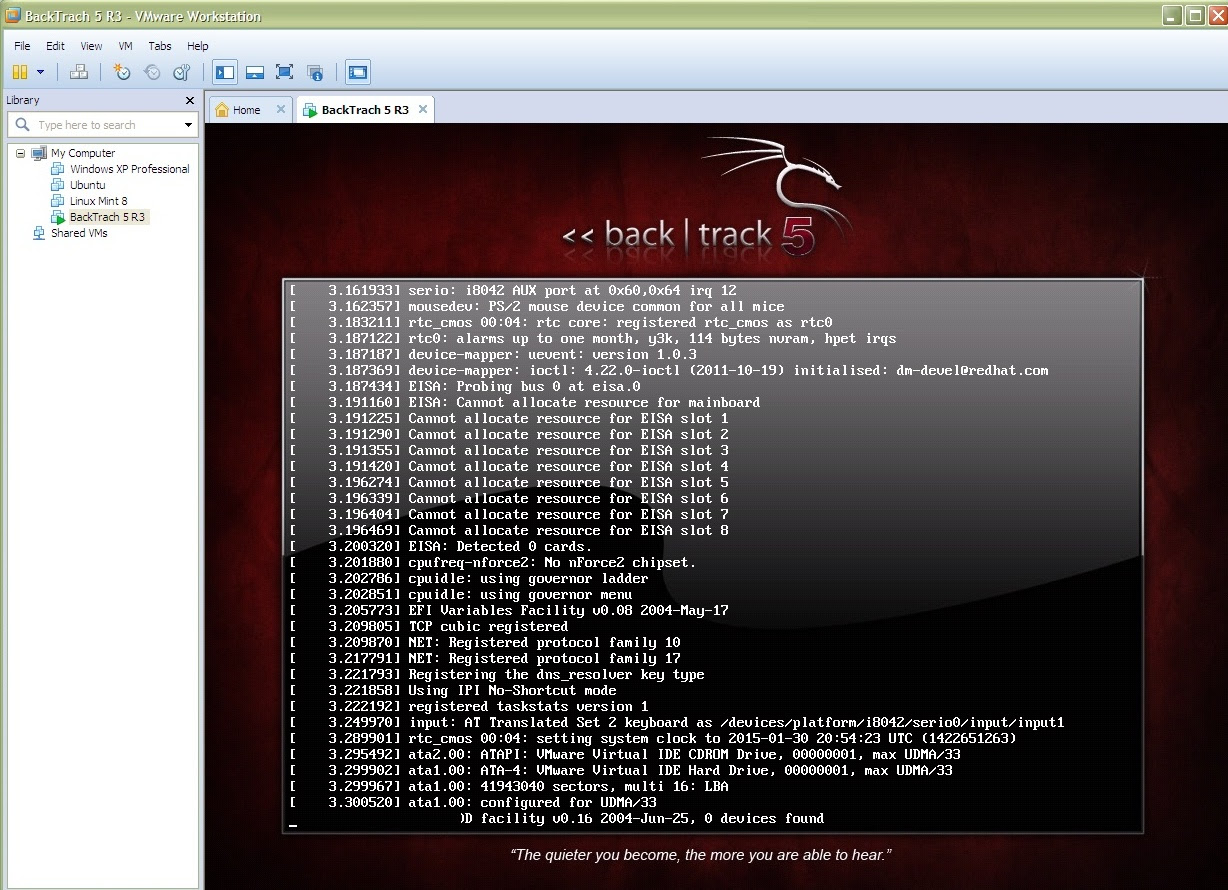Select the Linux Mint 8 VM
The height and width of the screenshot is (890, 1228).
[98, 201]
